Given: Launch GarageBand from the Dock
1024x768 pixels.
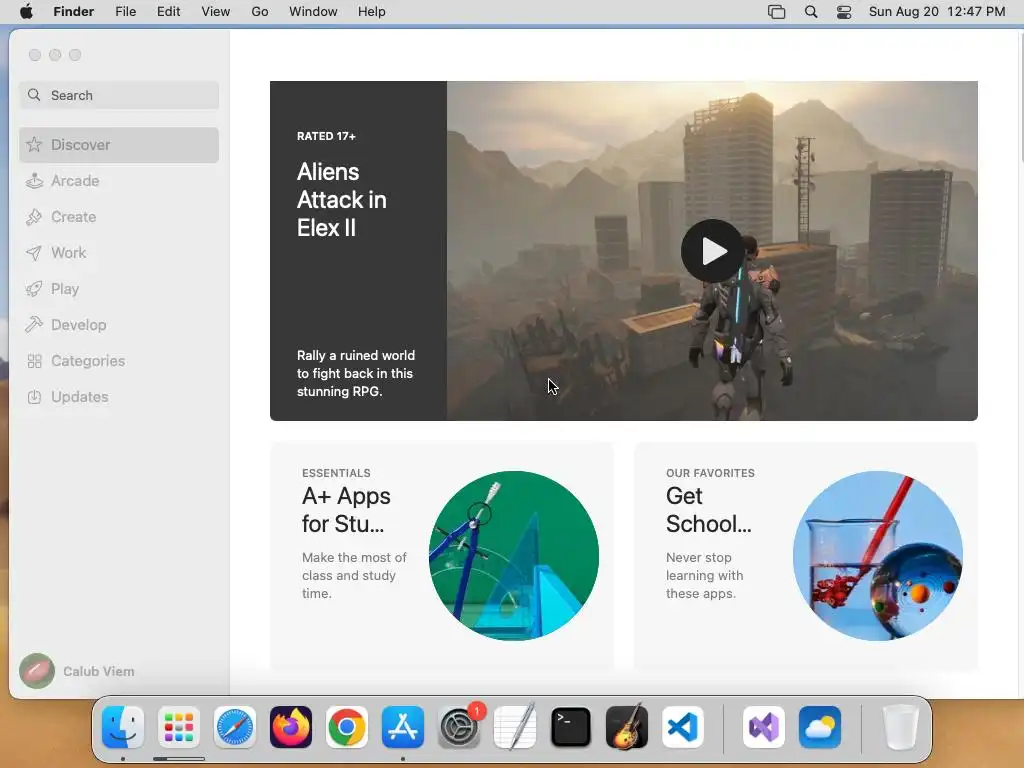Looking at the screenshot, I should click(627, 727).
